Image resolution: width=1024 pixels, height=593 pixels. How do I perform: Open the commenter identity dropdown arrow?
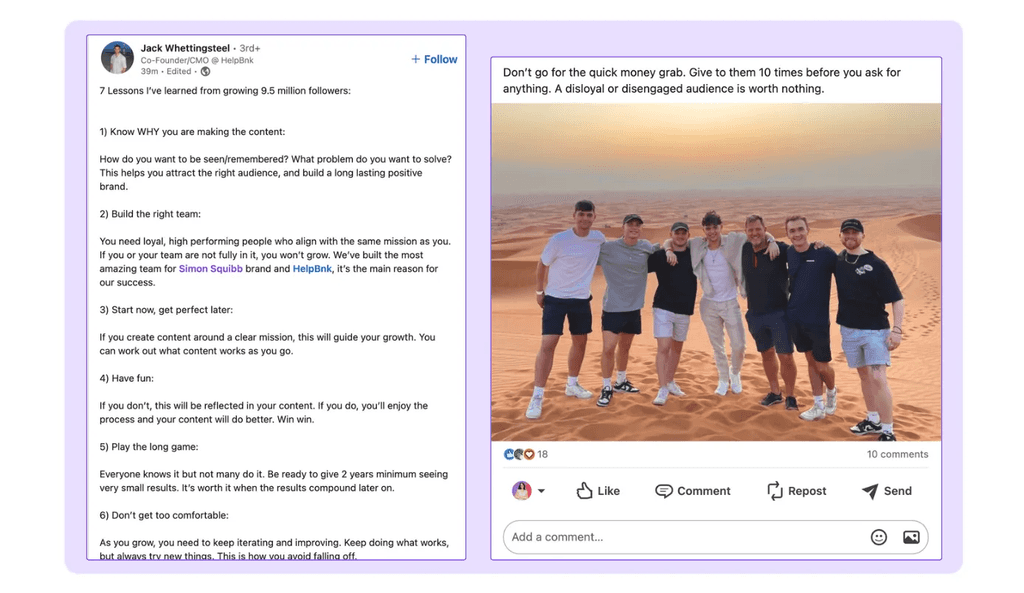pos(541,490)
